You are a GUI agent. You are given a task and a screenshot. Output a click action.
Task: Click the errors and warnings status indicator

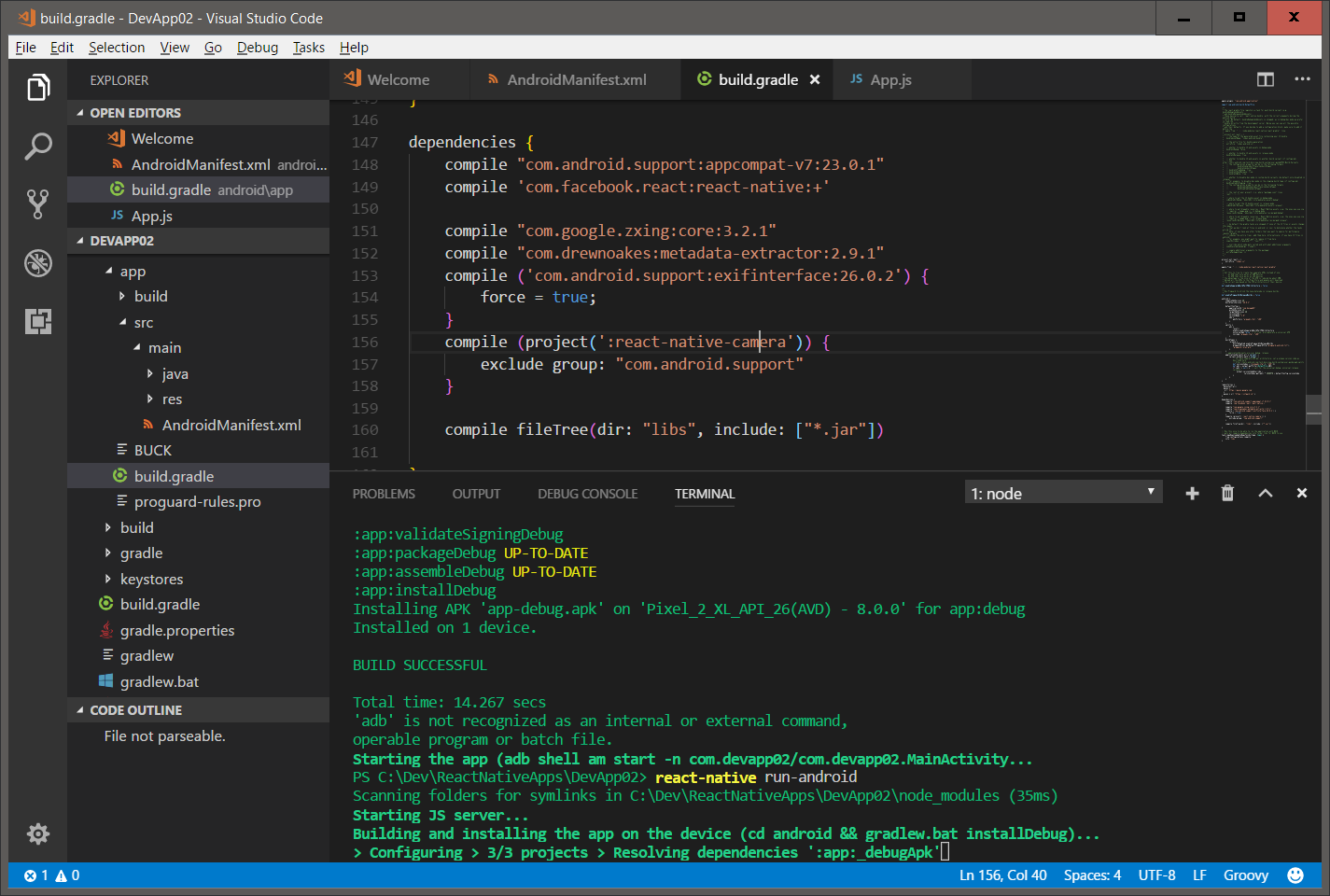52,875
